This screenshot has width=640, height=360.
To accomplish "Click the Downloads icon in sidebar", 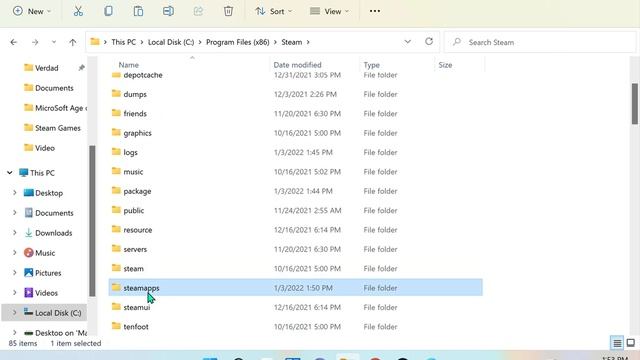I will point(29,233).
